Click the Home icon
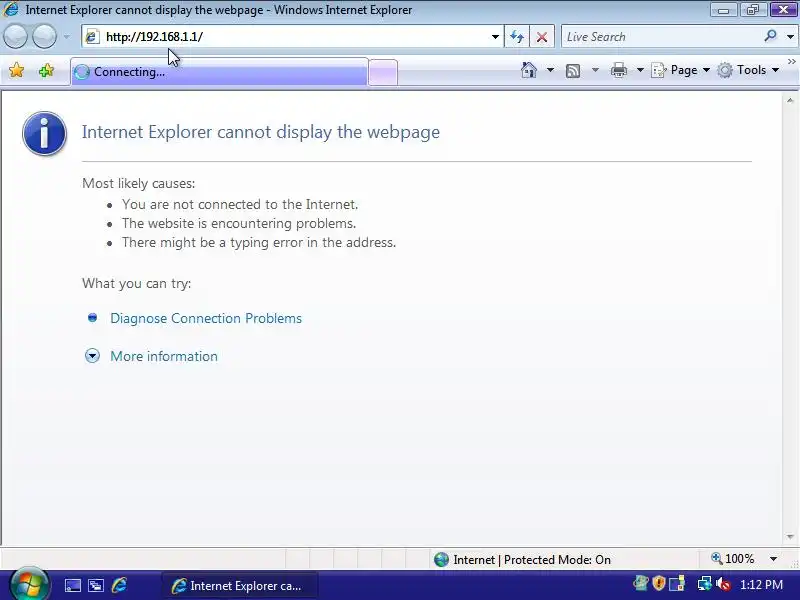Viewport: 800px width, 600px height. pos(529,70)
